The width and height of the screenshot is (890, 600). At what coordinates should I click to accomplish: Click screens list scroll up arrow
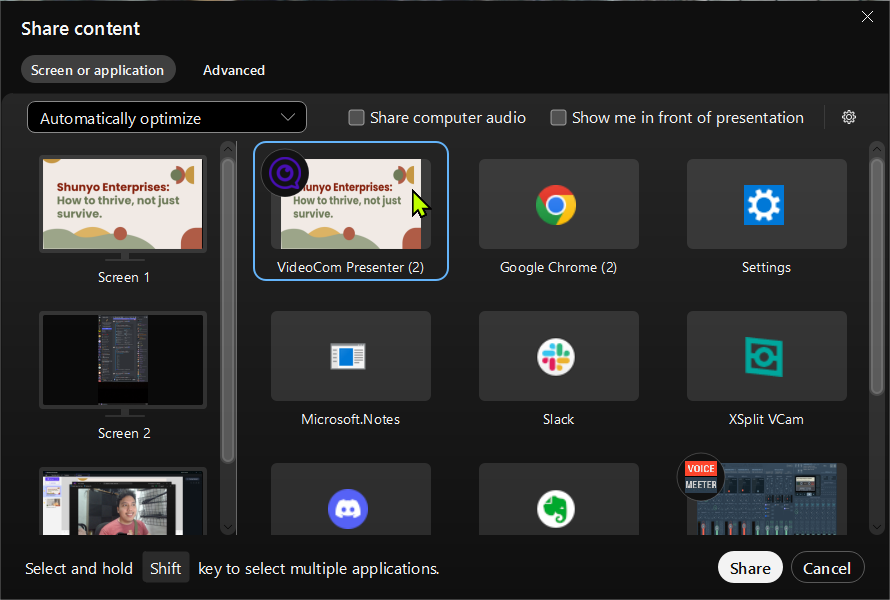(228, 149)
